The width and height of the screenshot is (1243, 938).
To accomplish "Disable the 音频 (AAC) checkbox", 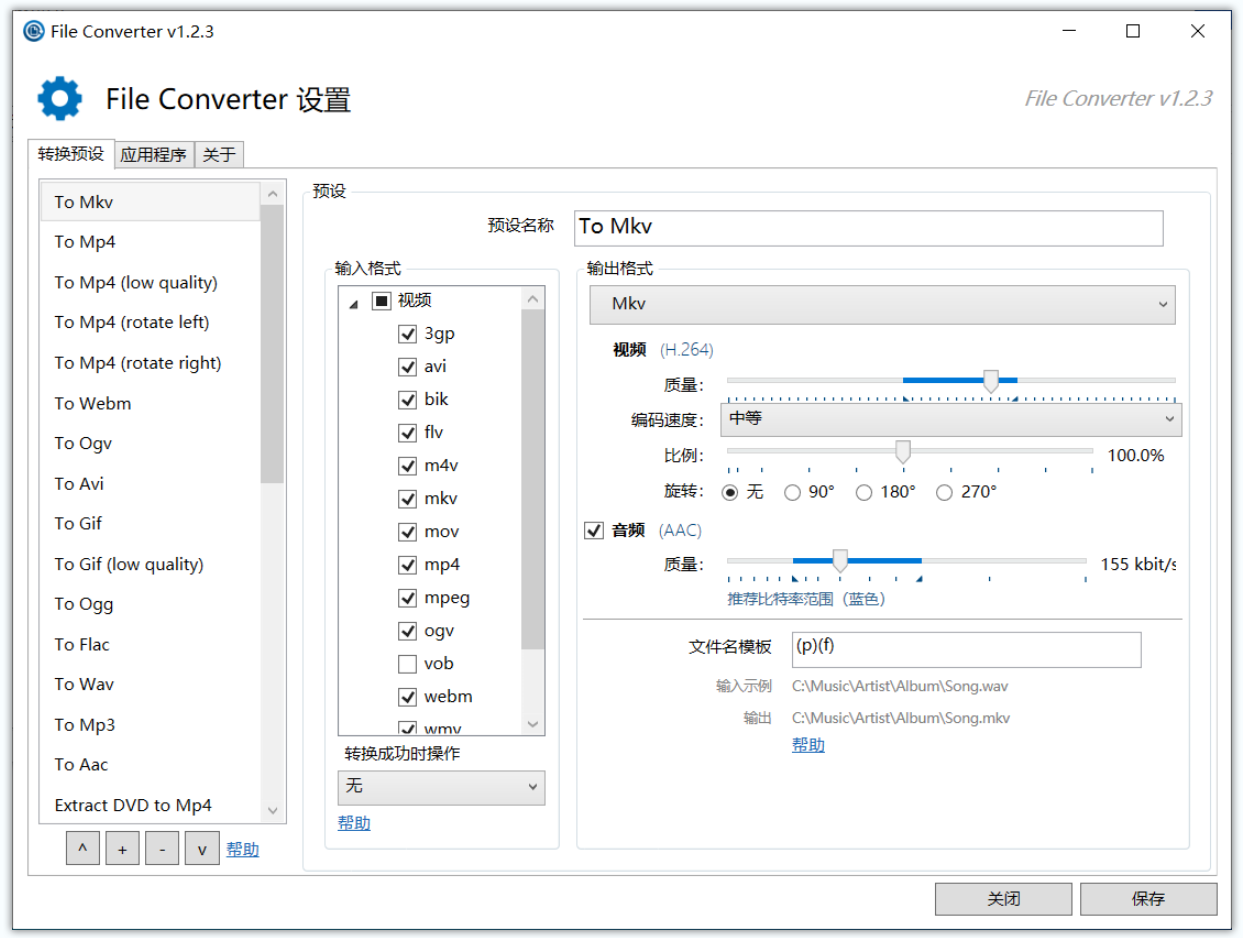I will pyautogui.click(x=593, y=530).
